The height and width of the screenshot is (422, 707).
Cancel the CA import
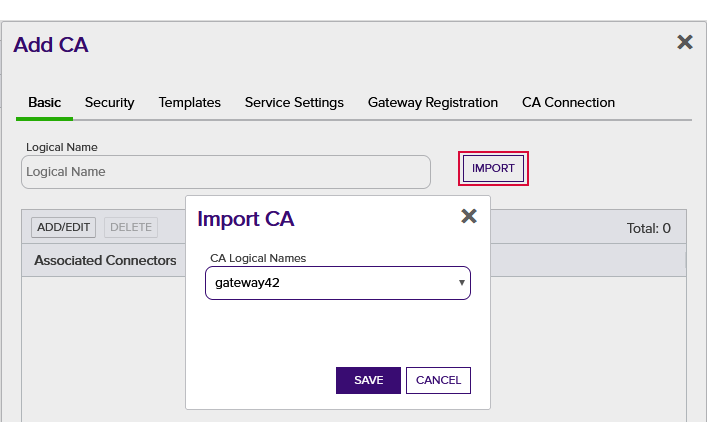click(x=438, y=380)
